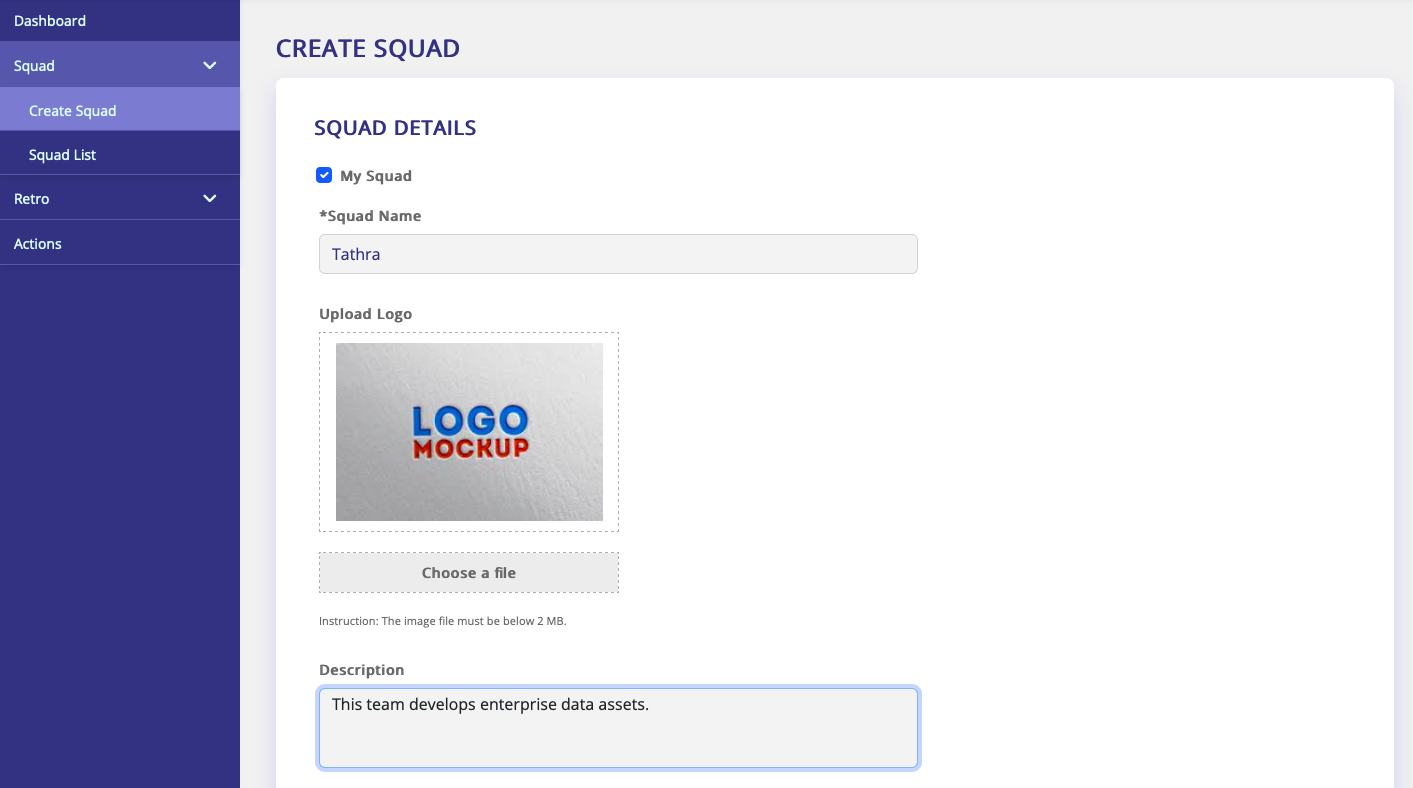Go to the Actions section
Screen dimensions: 1413x788
tap(37, 242)
